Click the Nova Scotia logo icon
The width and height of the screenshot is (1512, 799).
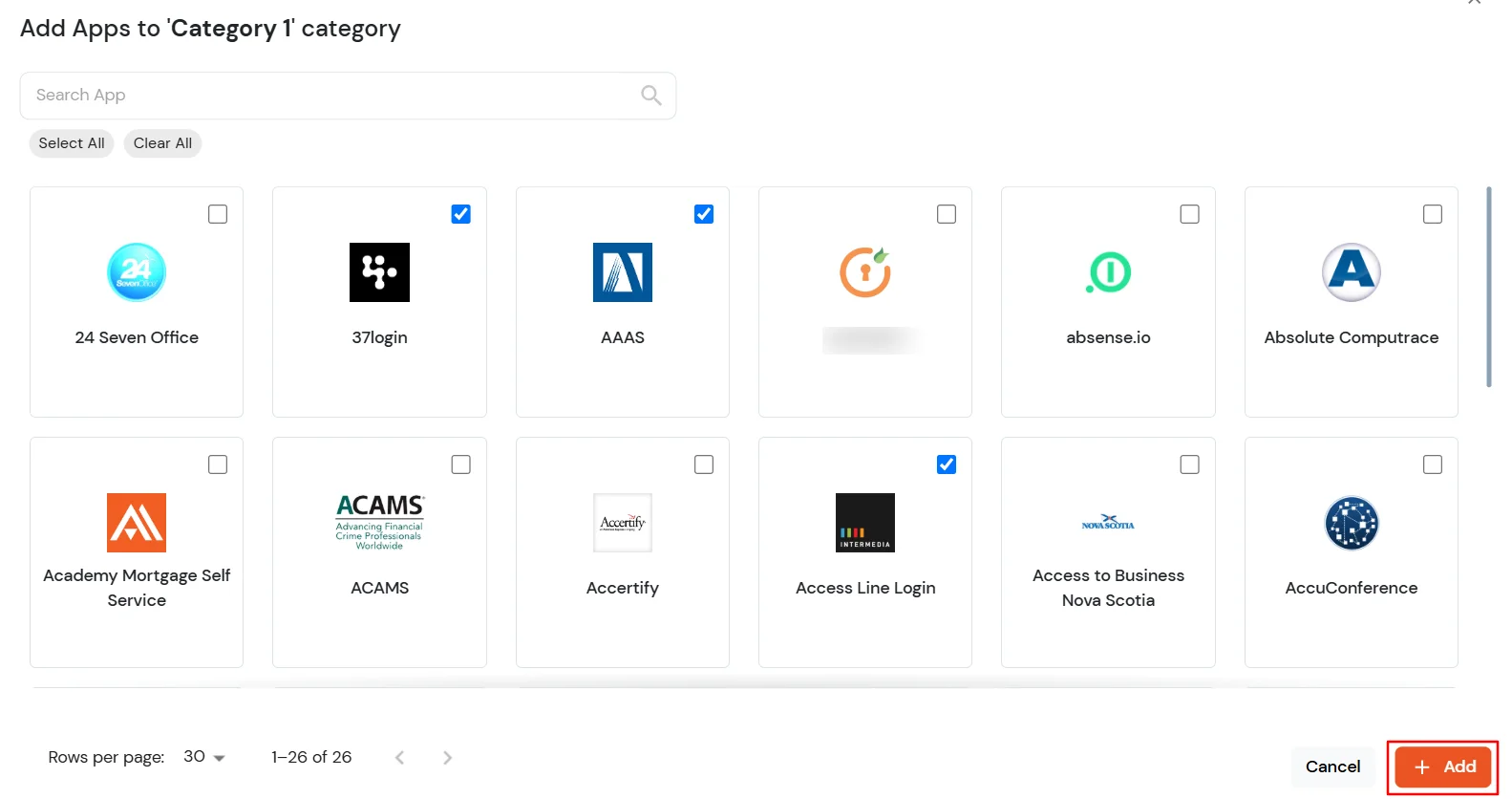1108,523
